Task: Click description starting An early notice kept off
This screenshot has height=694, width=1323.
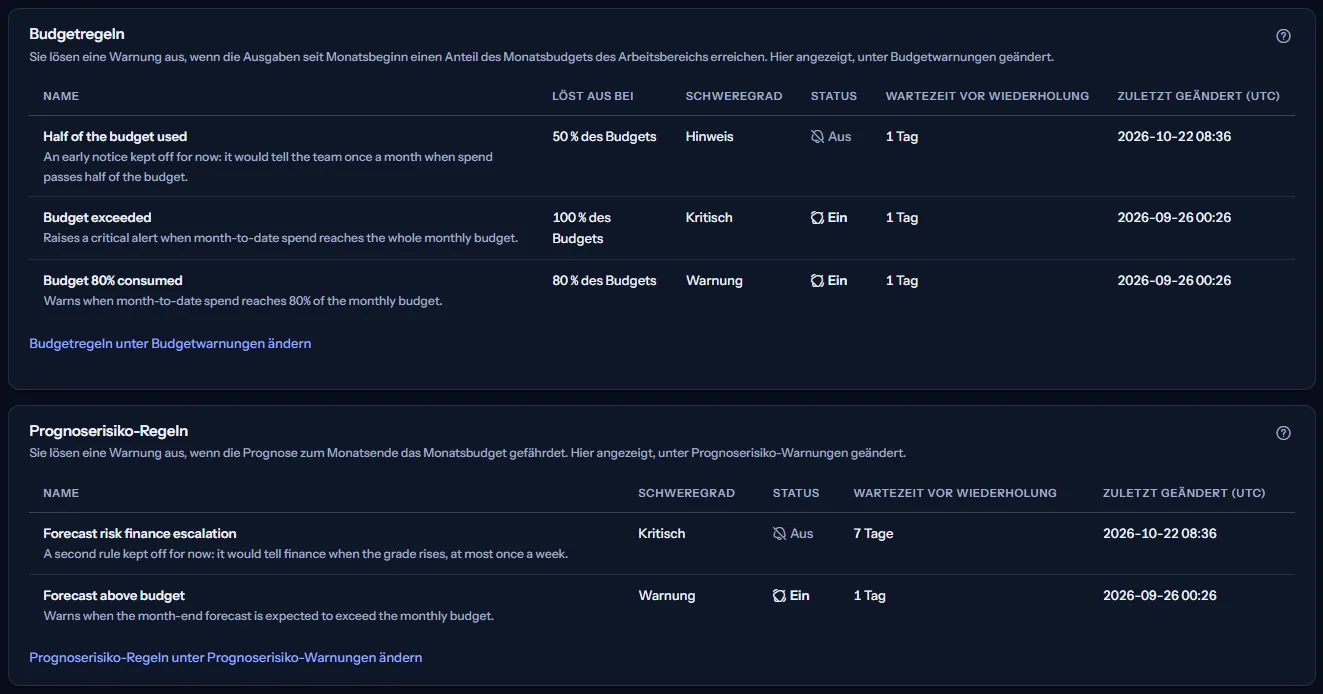Action: tap(268, 167)
